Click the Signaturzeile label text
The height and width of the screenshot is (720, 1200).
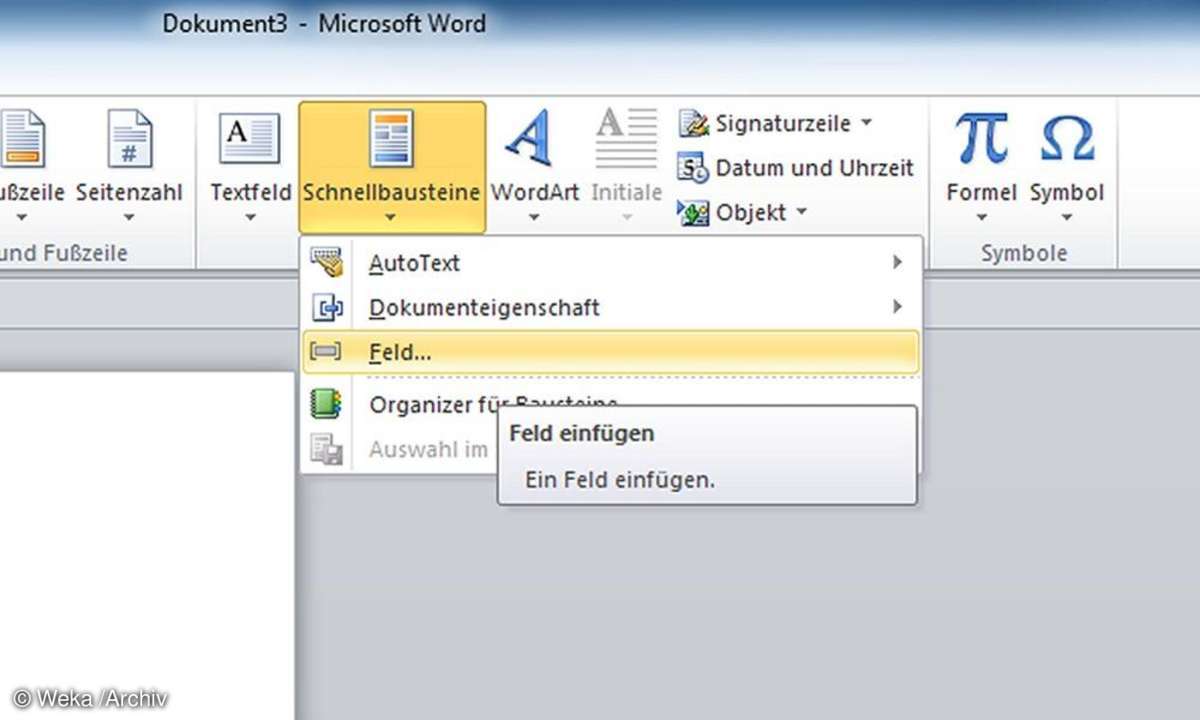tap(783, 124)
